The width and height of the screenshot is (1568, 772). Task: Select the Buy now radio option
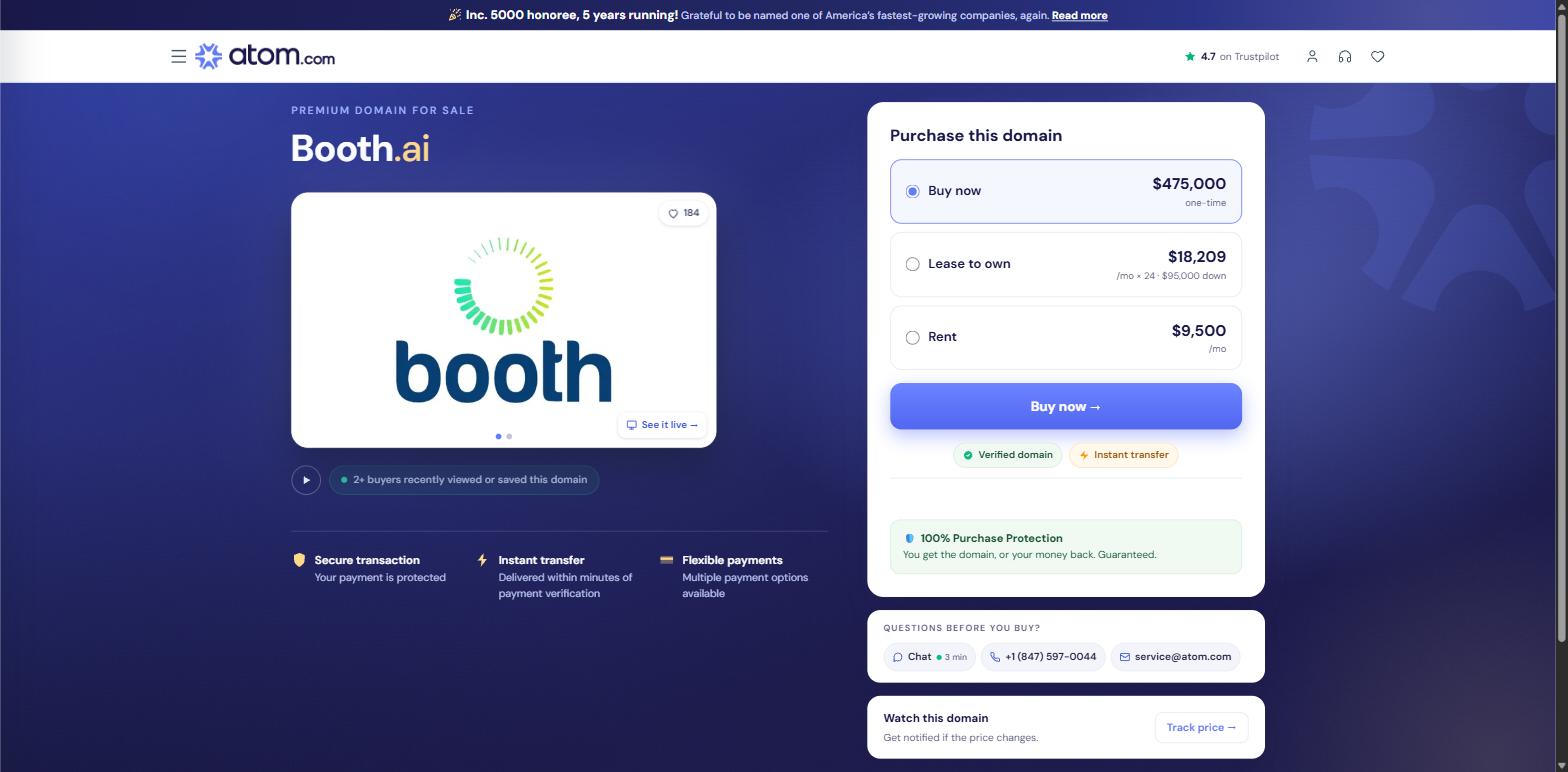click(912, 191)
